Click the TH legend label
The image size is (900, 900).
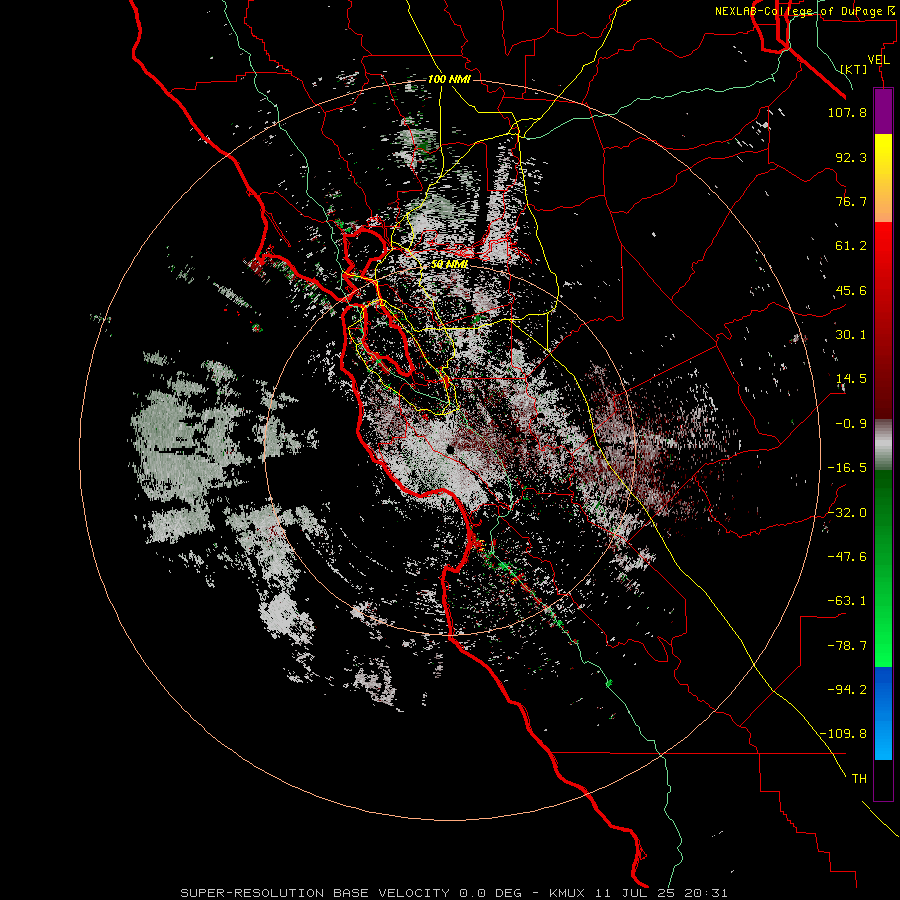859,779
